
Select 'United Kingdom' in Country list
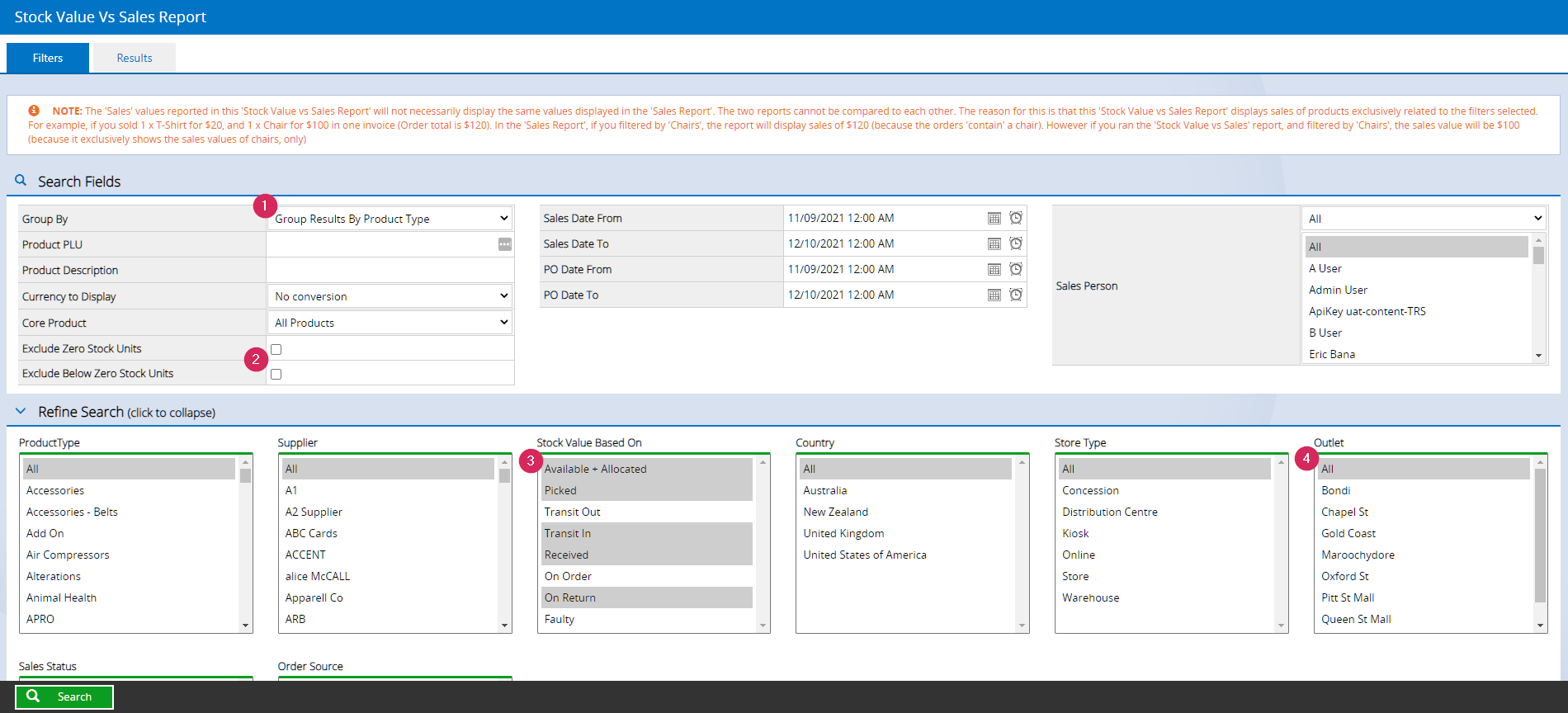[x=906, y=533]
